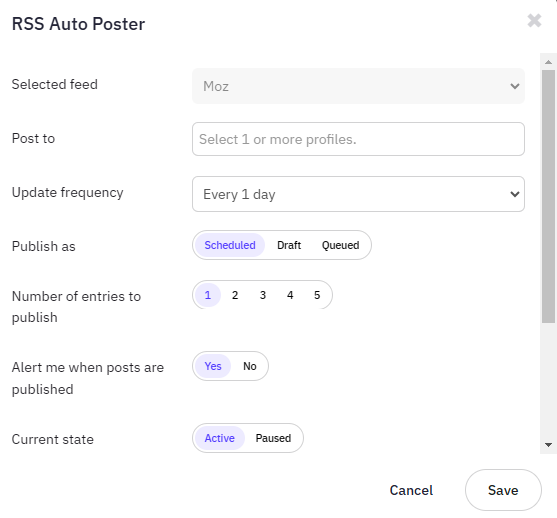Enable alerts with the Yes option
557x518 pixels.
213,366
